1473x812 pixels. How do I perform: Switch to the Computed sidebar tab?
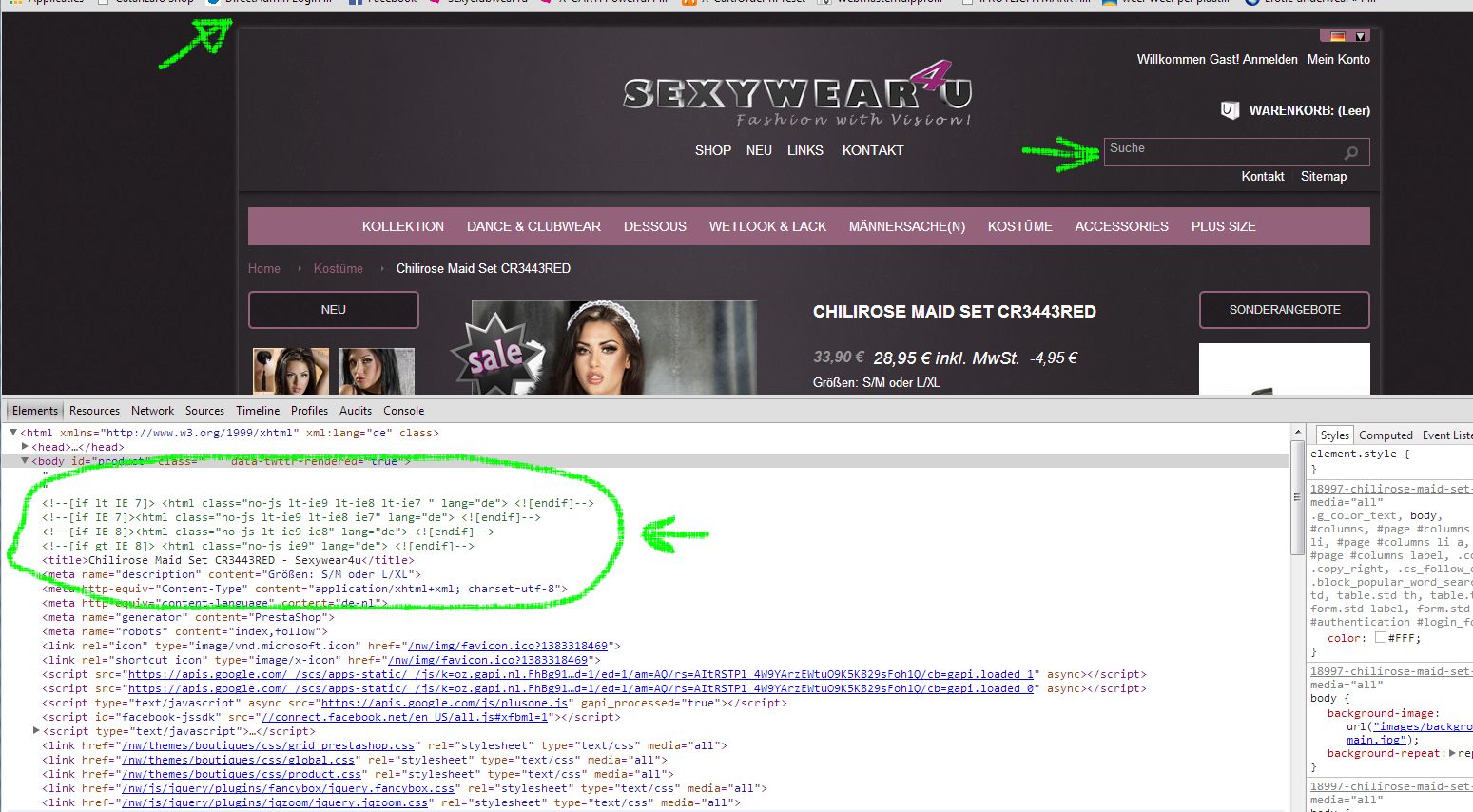(x=1386, y=435)
